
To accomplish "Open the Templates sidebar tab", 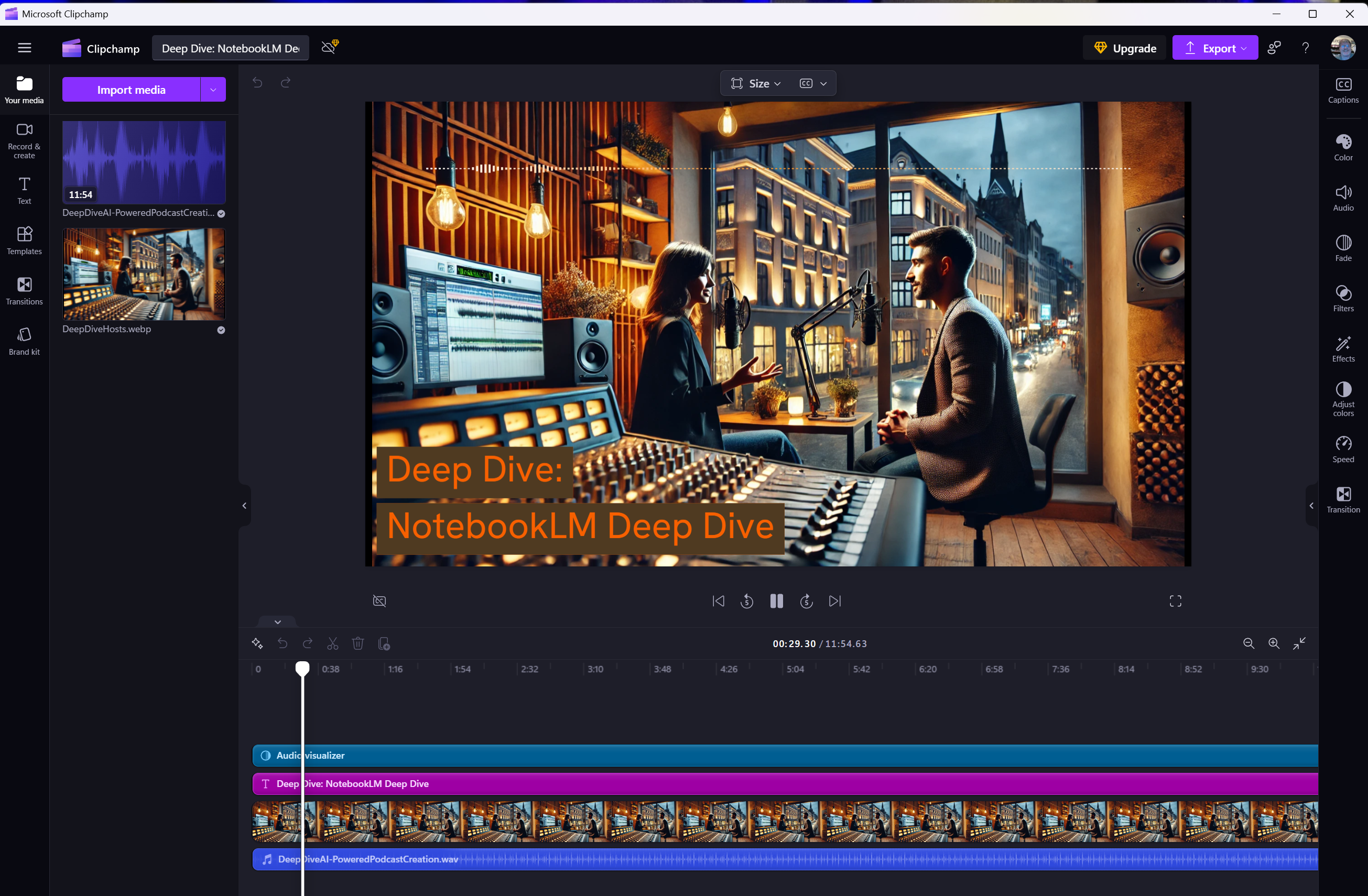I will (24, 241).
